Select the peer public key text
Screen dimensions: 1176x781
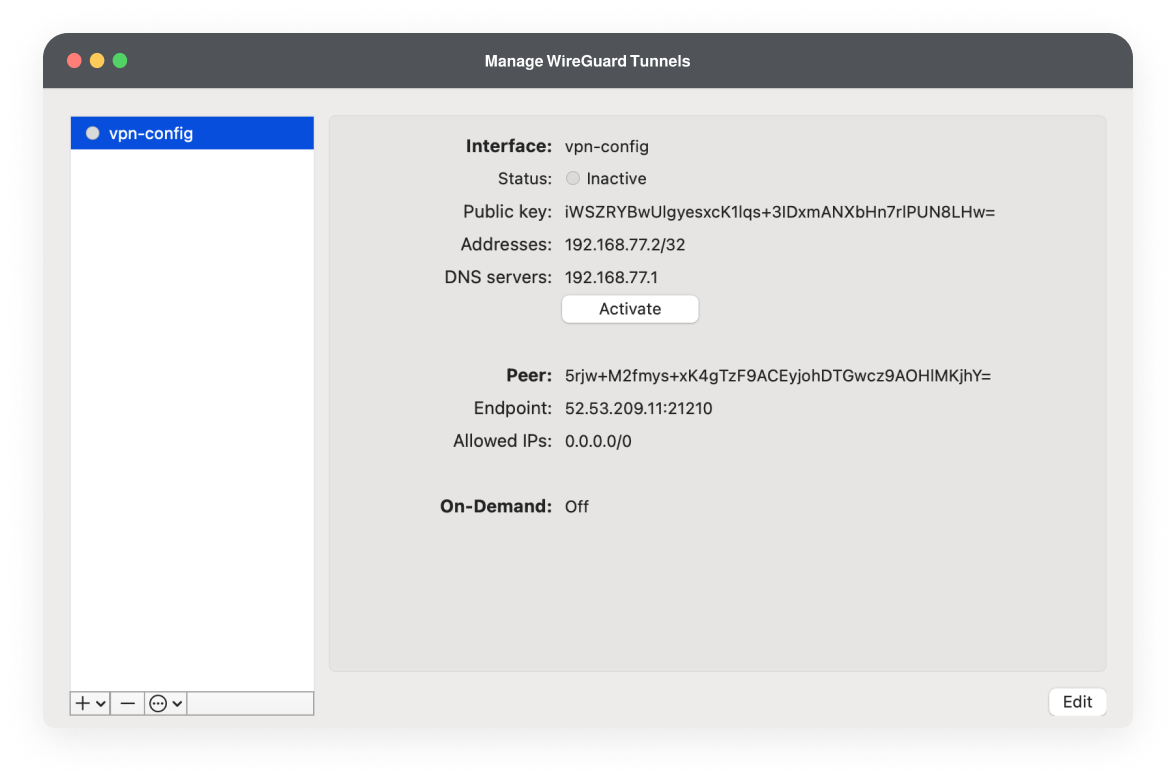coord(777,375)
